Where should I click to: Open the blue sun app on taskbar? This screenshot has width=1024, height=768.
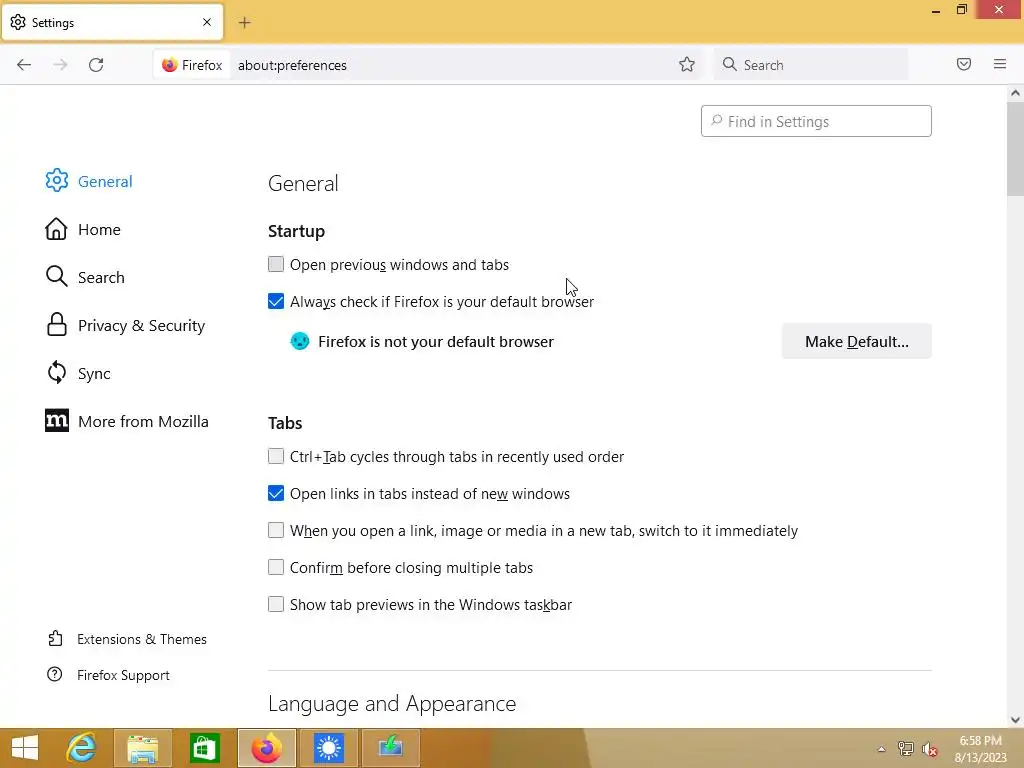(328, 748)
